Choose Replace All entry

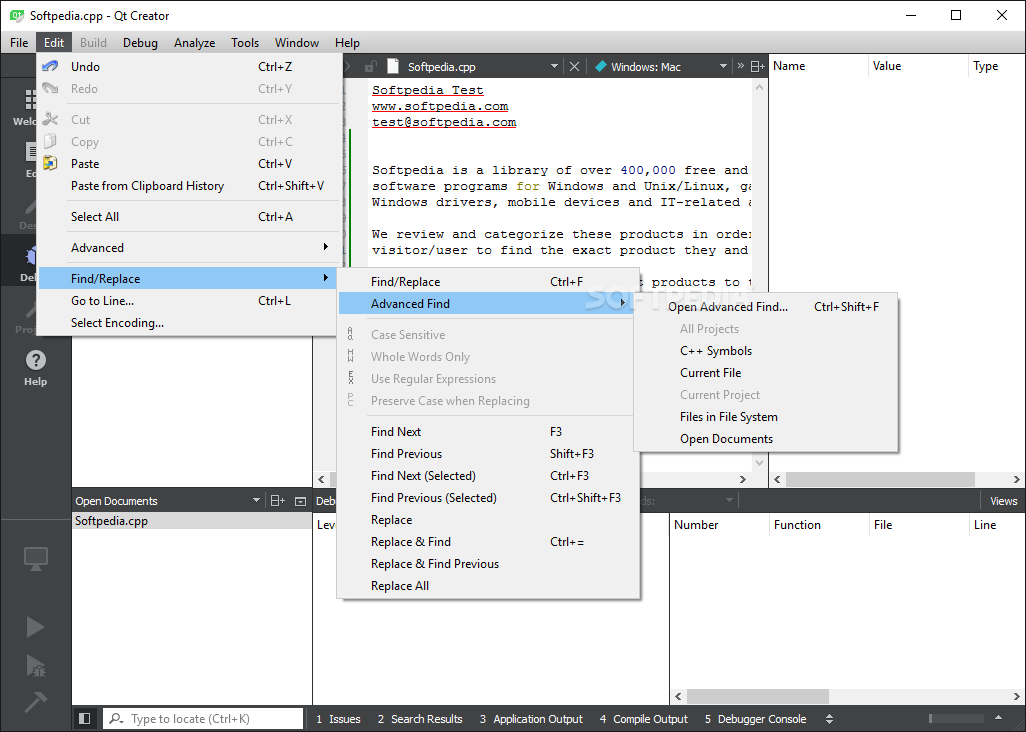coord(486,586)
